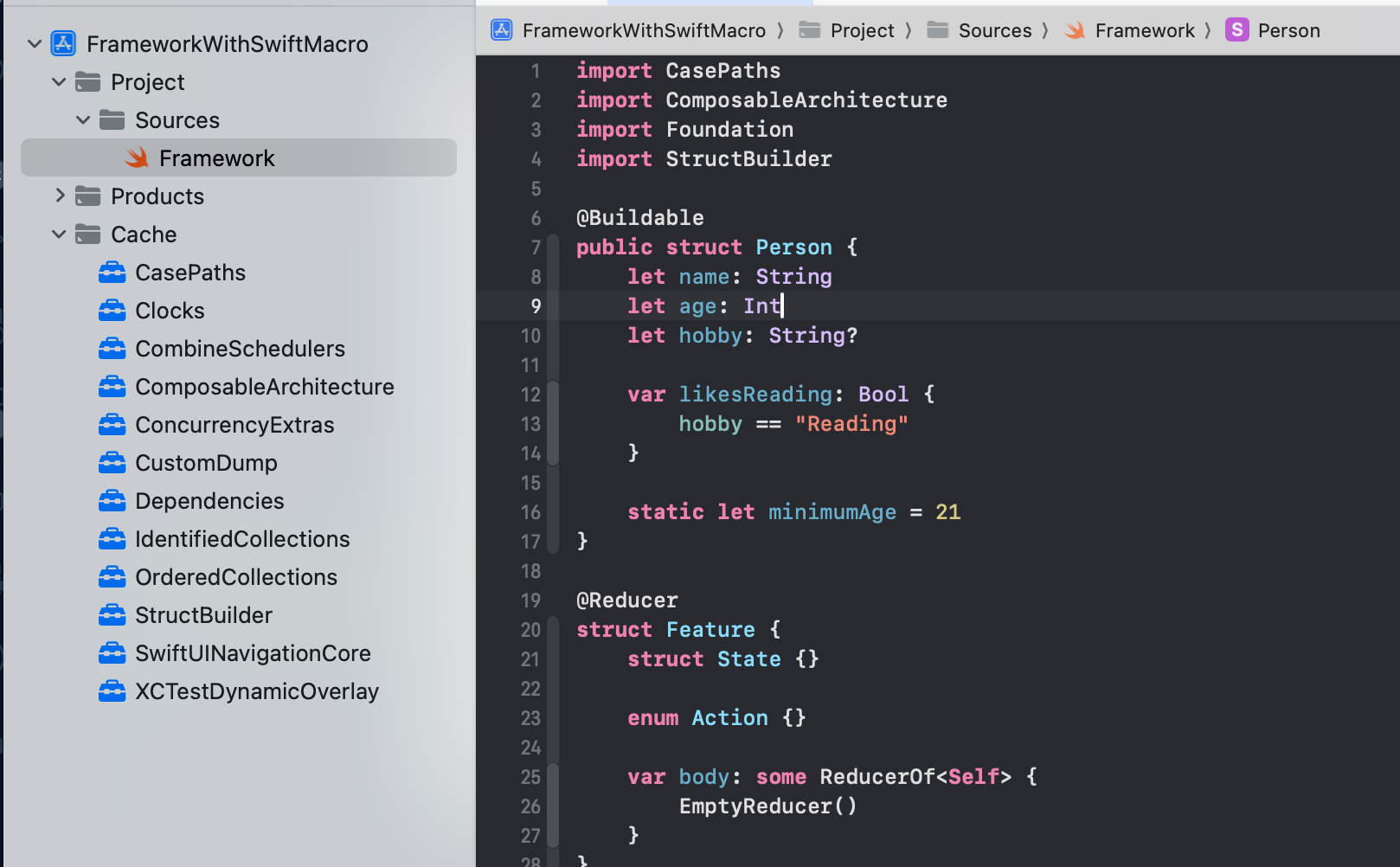Select the CasePaths package icon
1400x867 pixels.
tap(112, 272)
